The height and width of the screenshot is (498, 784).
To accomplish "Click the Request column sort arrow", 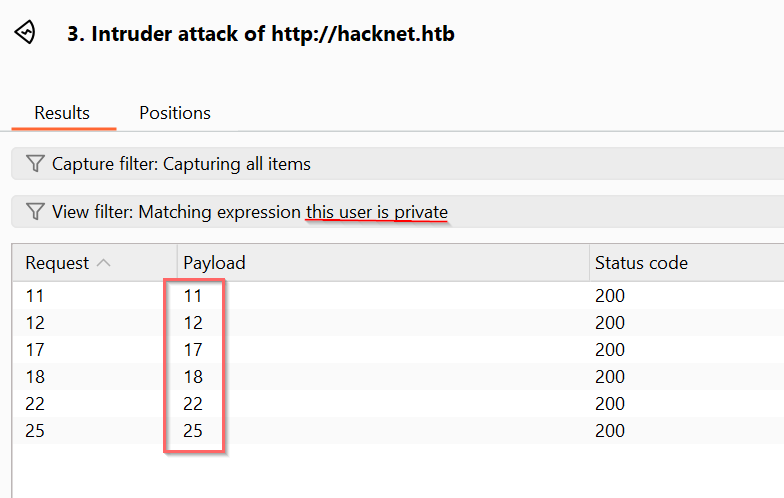I will pos(104,263).
